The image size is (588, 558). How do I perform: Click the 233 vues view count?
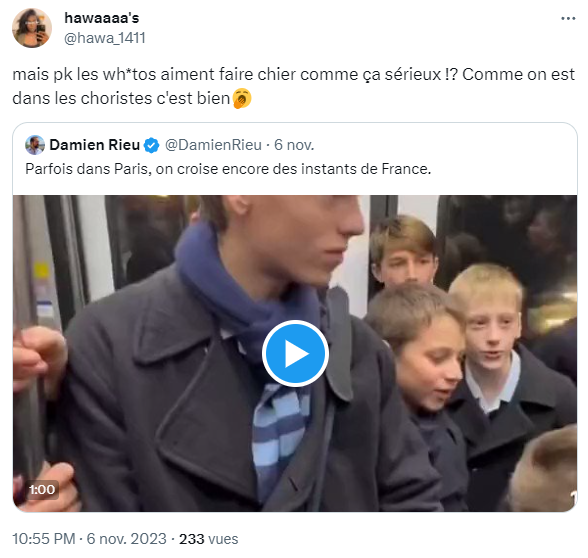[x=208, y=539]
